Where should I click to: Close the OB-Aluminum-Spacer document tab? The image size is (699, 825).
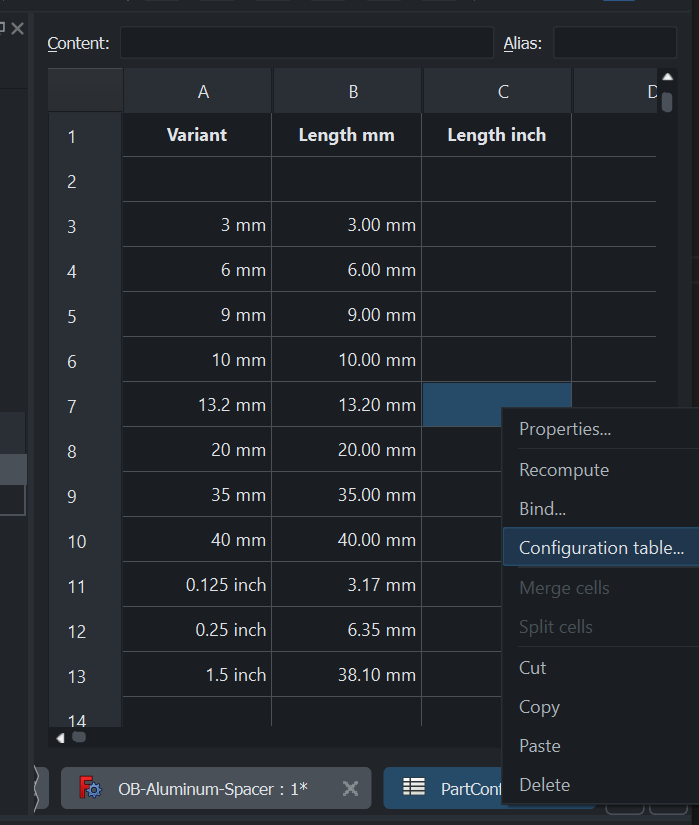coord(350,788)
